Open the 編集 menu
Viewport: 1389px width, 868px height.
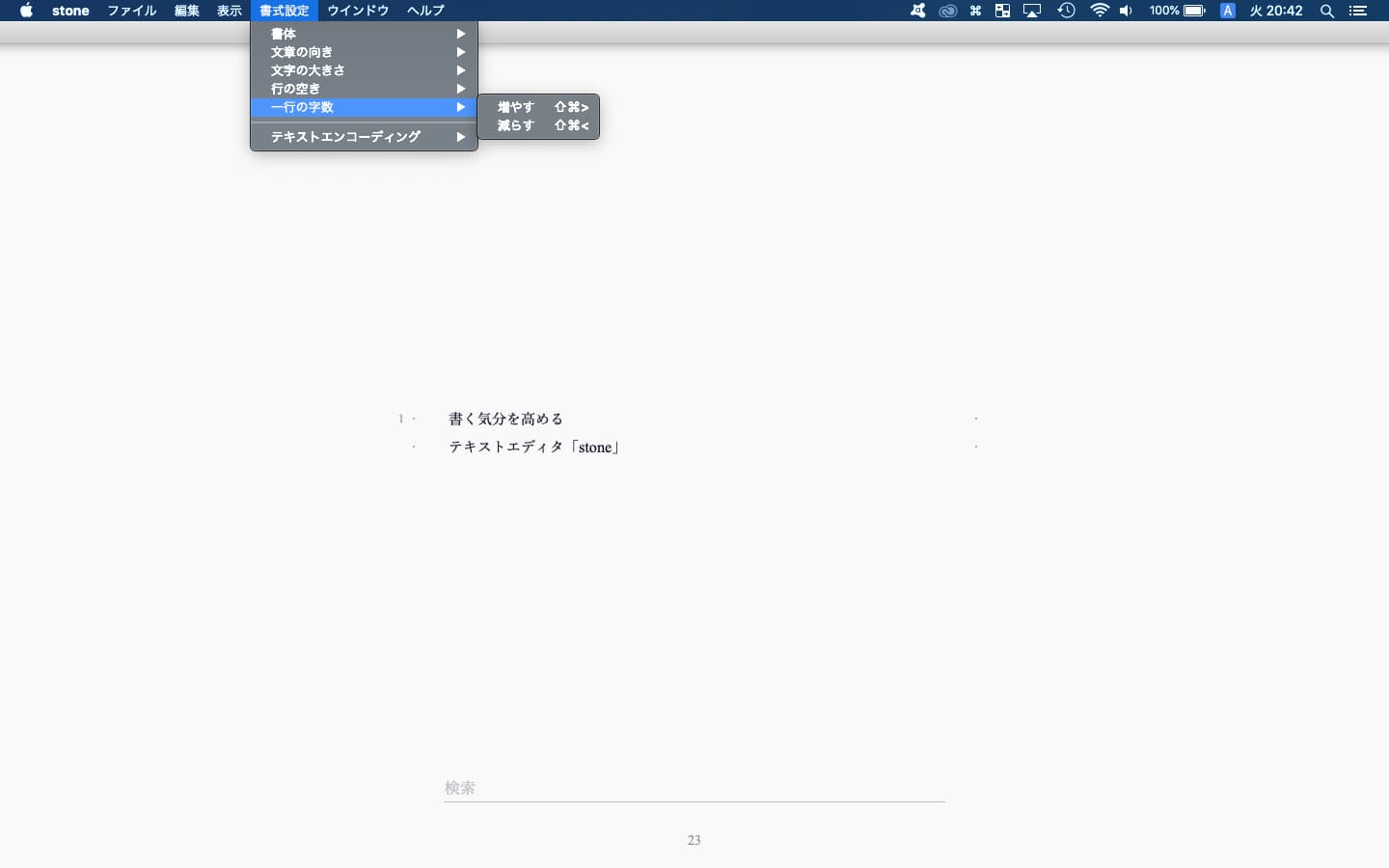pyautogui.click(x=187, y=11)
